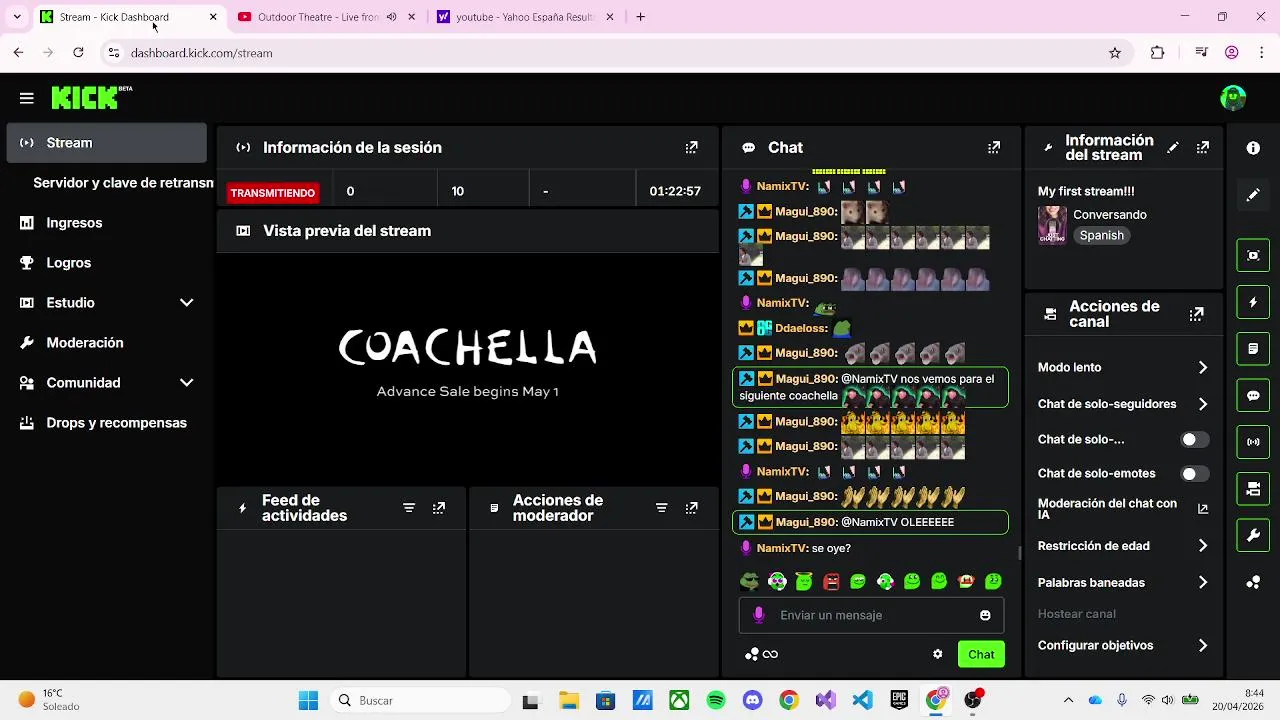Click NamixTV username on 'se oye?' message
This screenshot has height=720, width=1280.
click(x=781, y=549)
